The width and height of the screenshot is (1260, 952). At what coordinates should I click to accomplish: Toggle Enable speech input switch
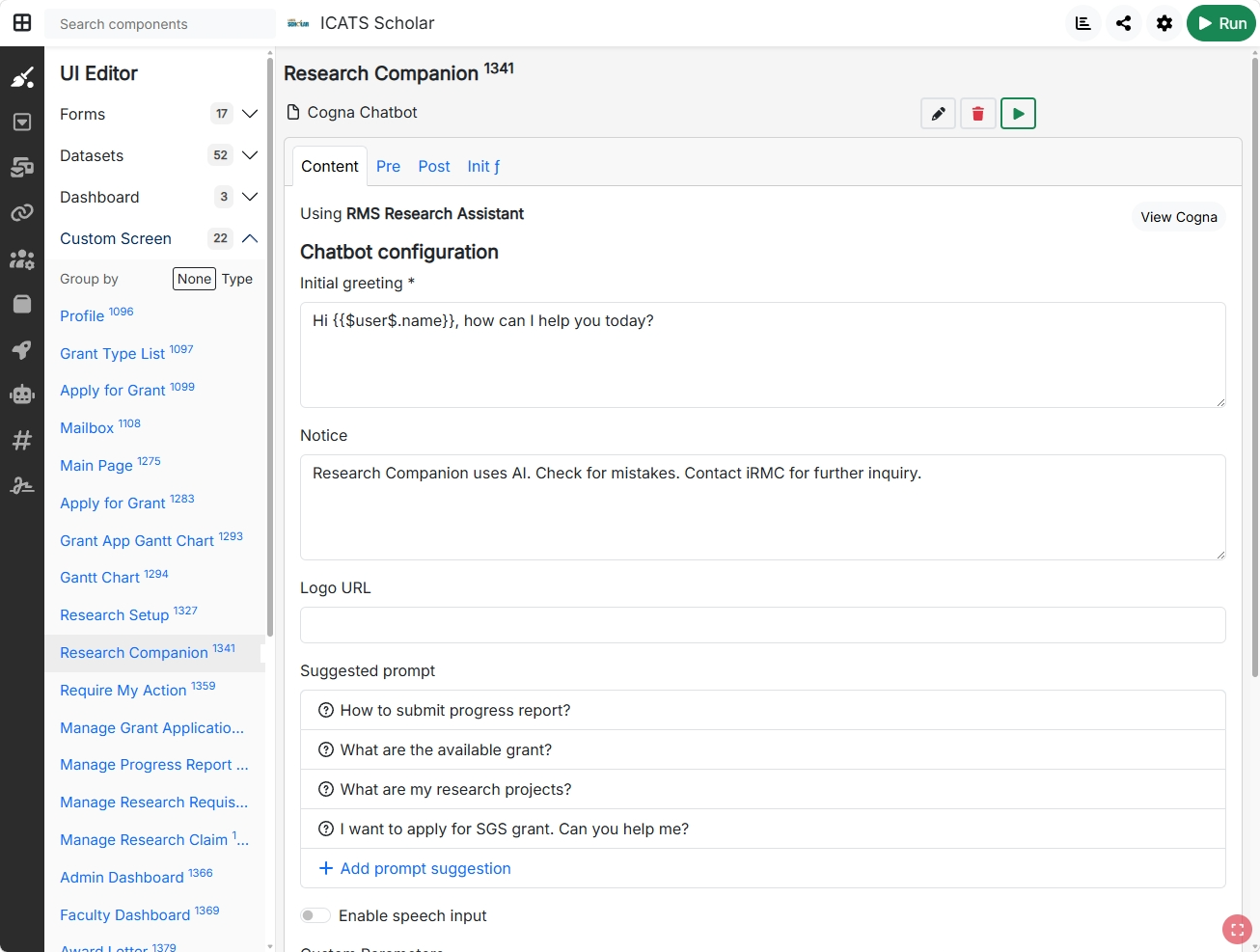click(x=315, y=915)
